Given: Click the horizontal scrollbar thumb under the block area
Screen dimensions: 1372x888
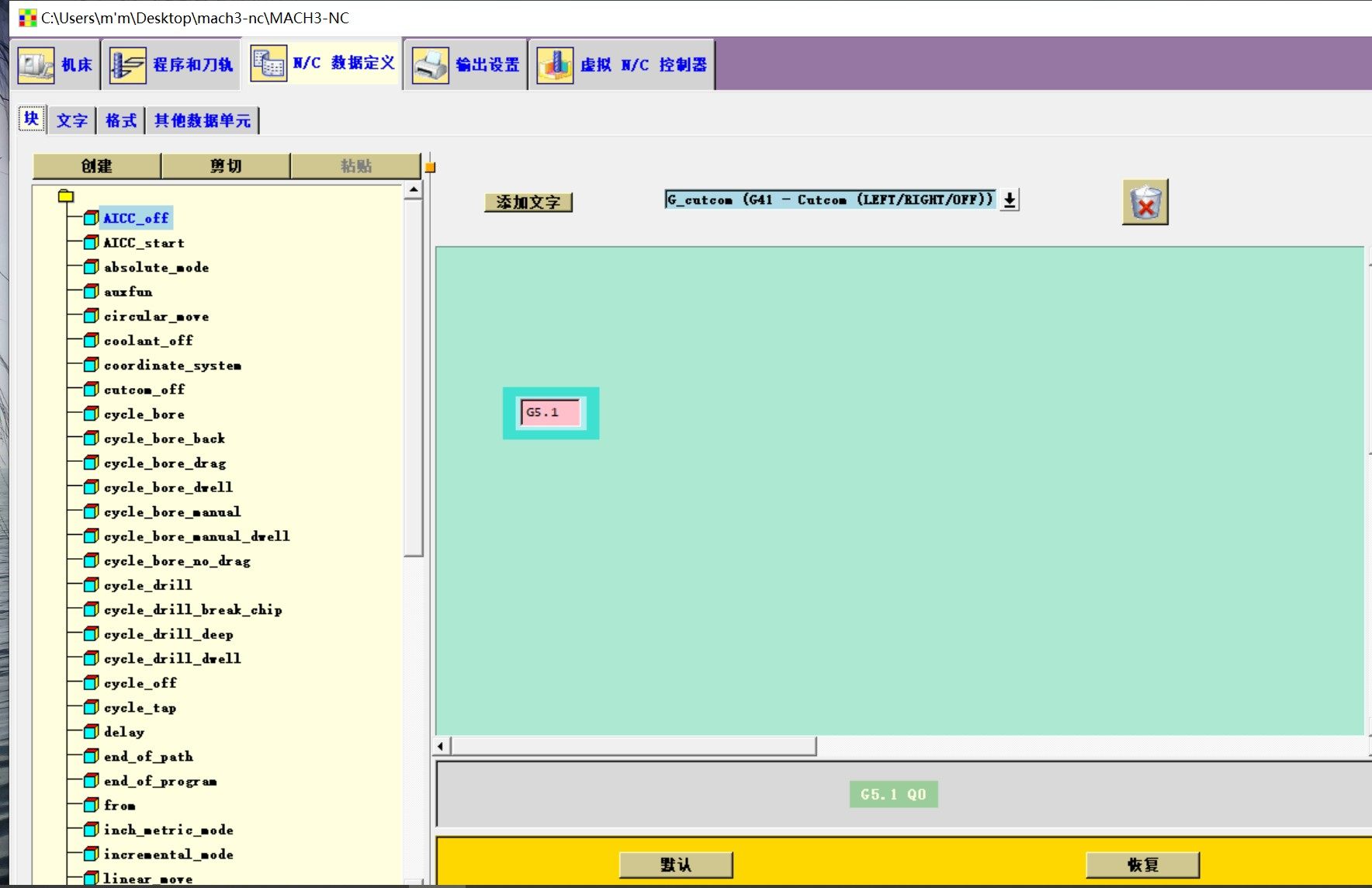Looking at the screenshot, I should (x=633, y=747).
